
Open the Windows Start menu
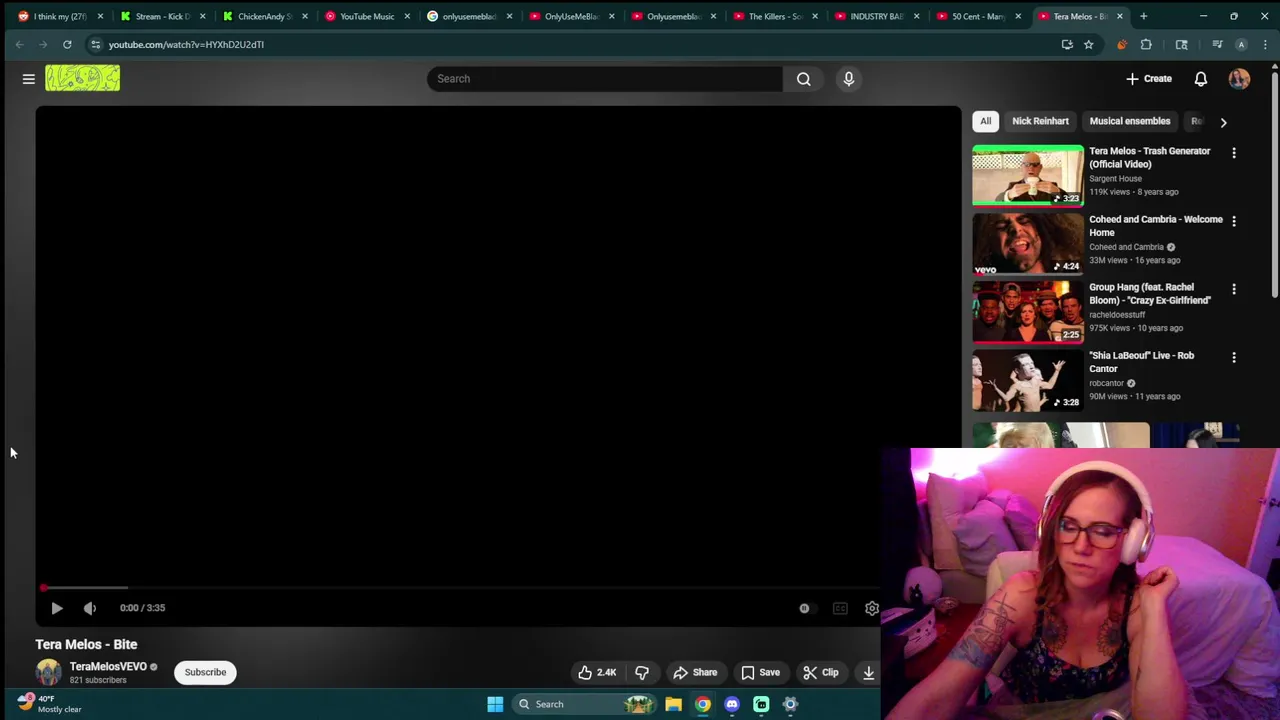(495, 704)
